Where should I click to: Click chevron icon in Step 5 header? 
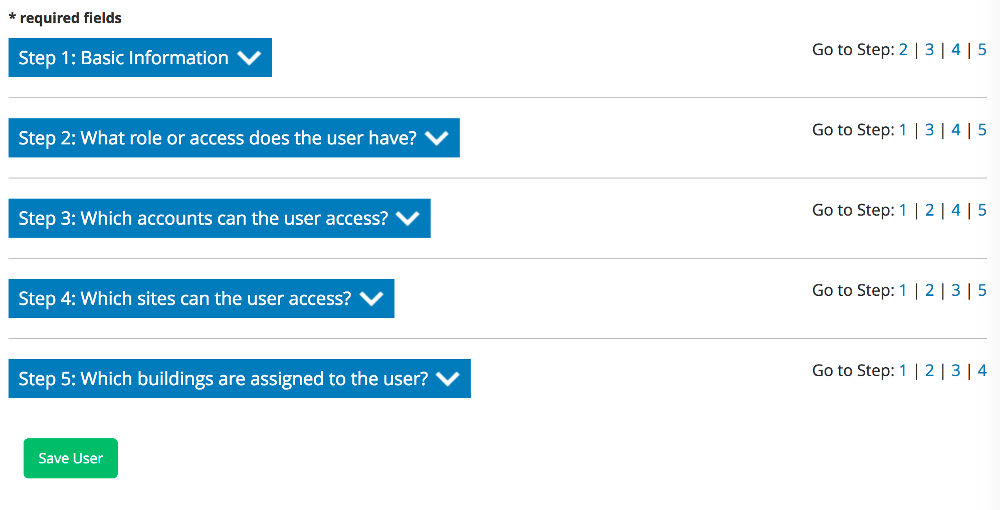[448, 379]
